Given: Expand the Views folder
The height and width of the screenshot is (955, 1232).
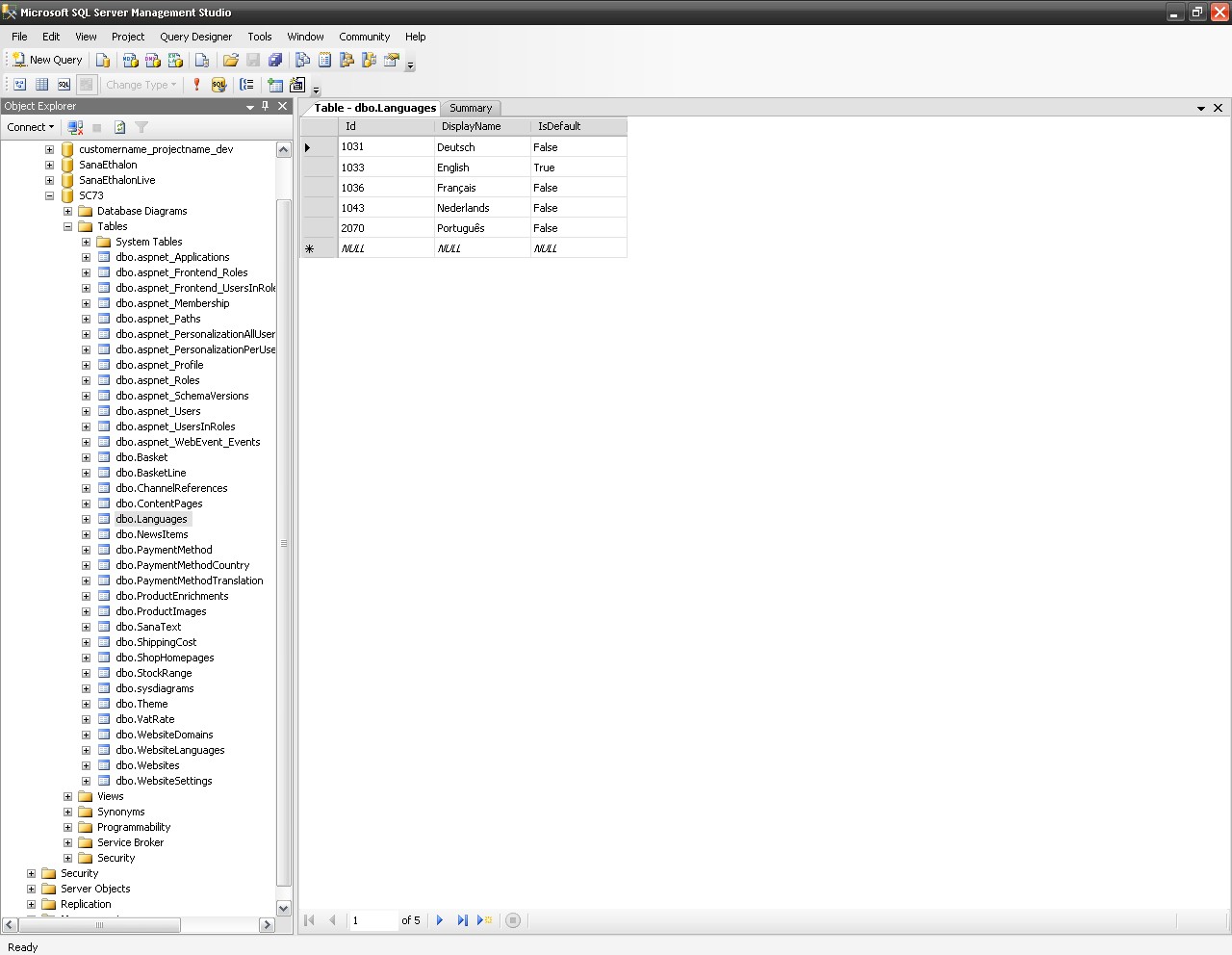Looking at the screenshot, I should [x=67, y=796].
